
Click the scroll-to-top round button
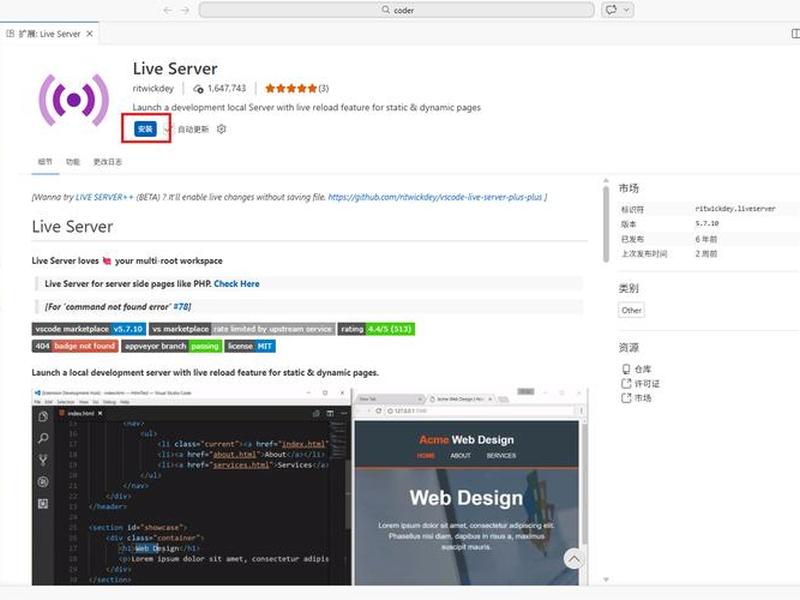[574, 560]
